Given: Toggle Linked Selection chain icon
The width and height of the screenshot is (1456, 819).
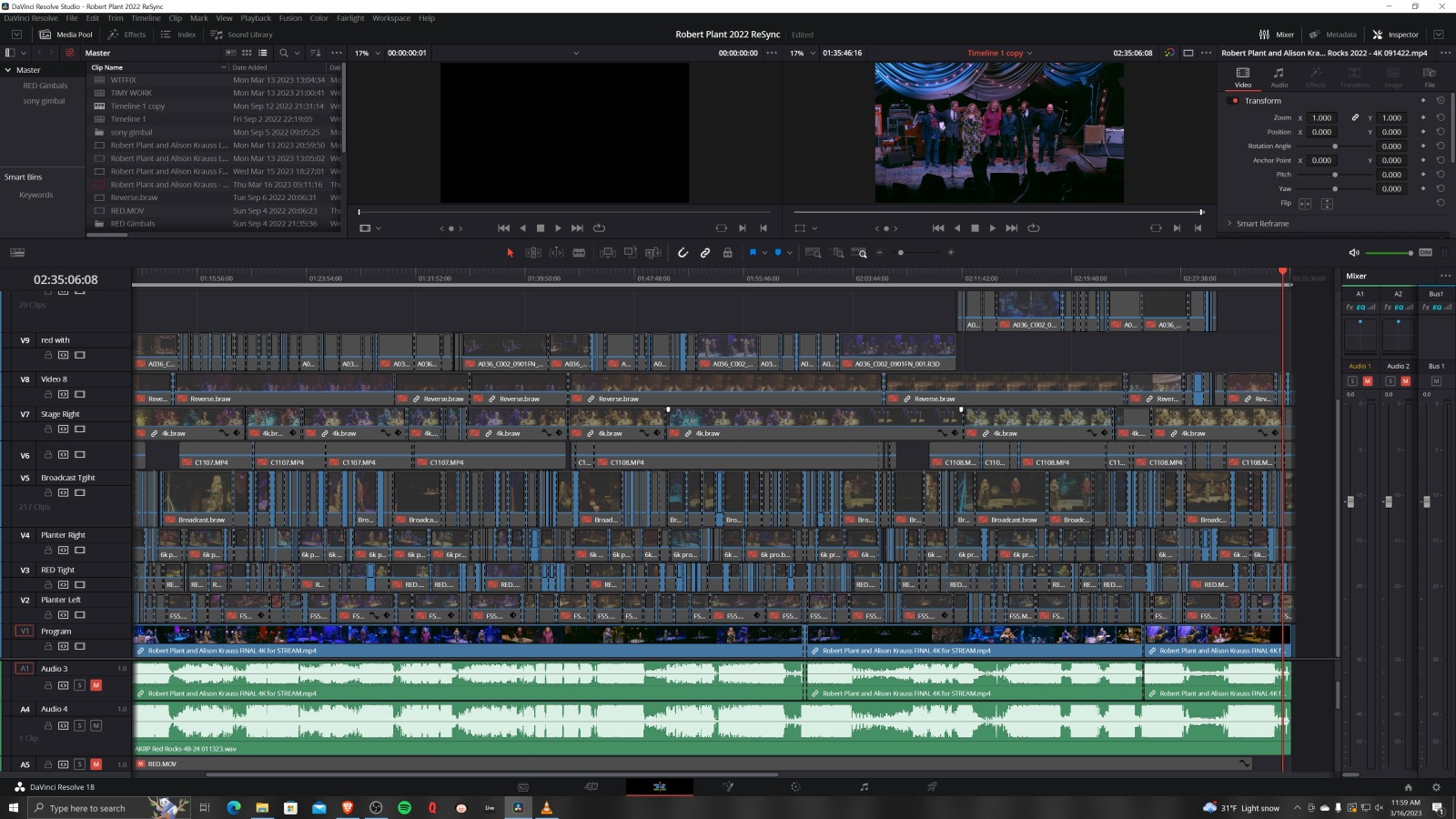Looking at the screenshot, I should [705, 253].
